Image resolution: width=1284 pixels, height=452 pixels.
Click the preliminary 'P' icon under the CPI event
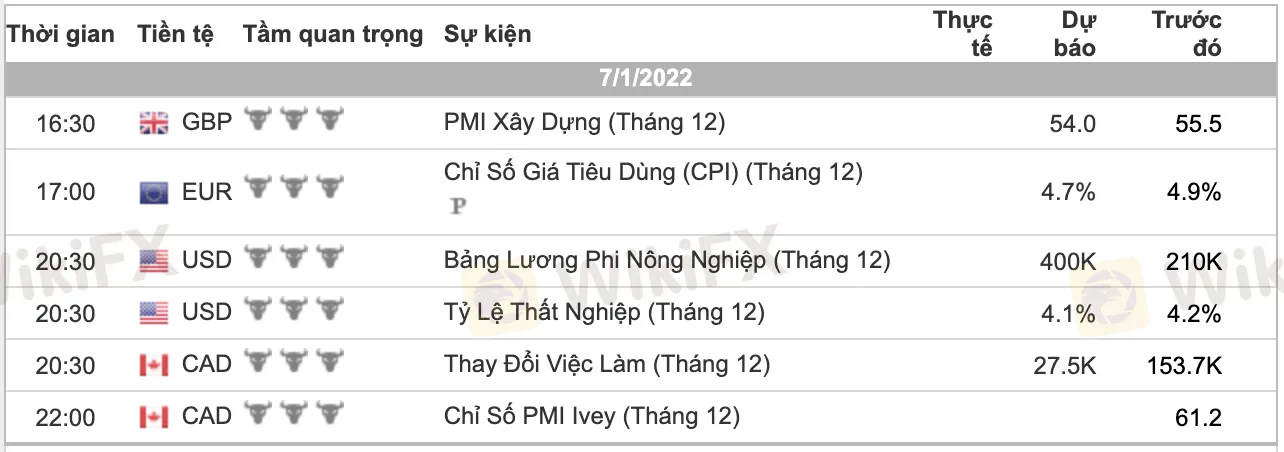(x=460, y=206)
